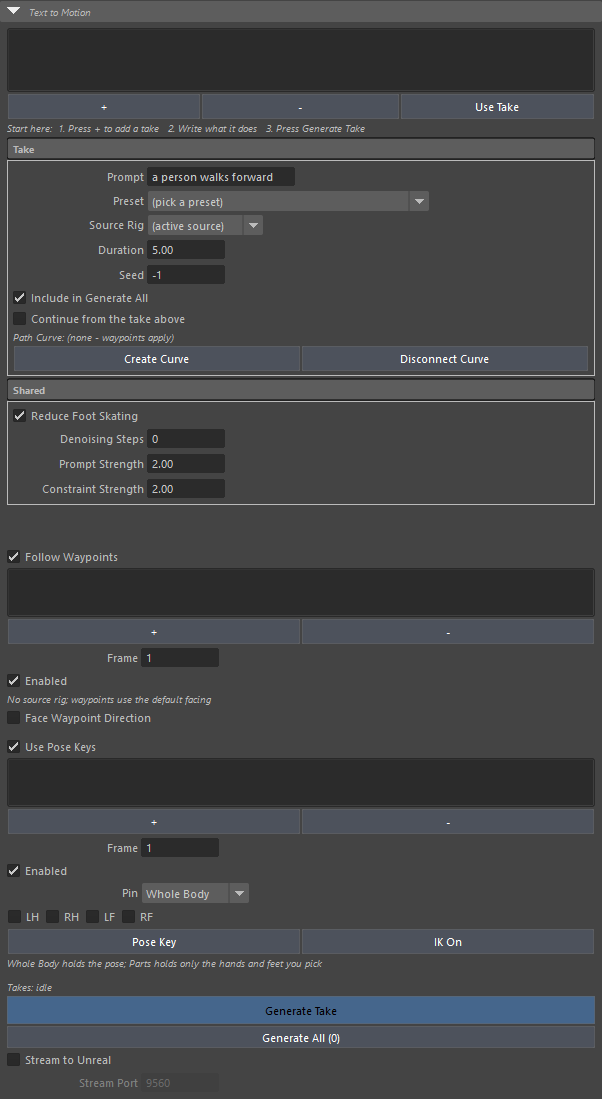
Task: Check the RH checkbox
Action: (53, 917)
